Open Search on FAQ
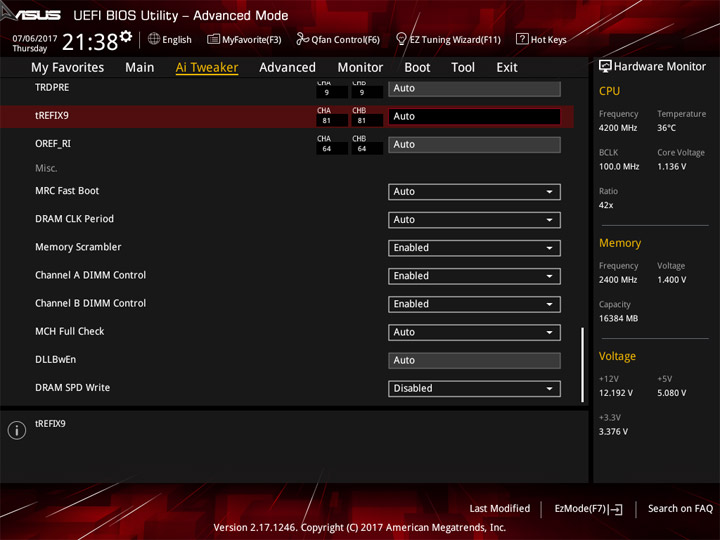 pos(680,508)
